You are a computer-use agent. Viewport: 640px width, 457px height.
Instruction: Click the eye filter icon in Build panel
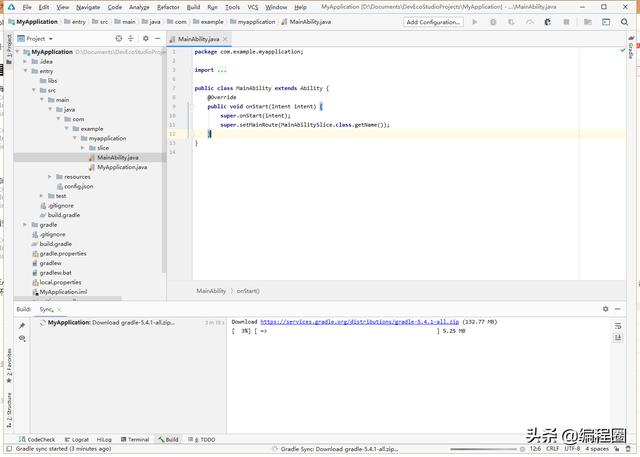22,338
